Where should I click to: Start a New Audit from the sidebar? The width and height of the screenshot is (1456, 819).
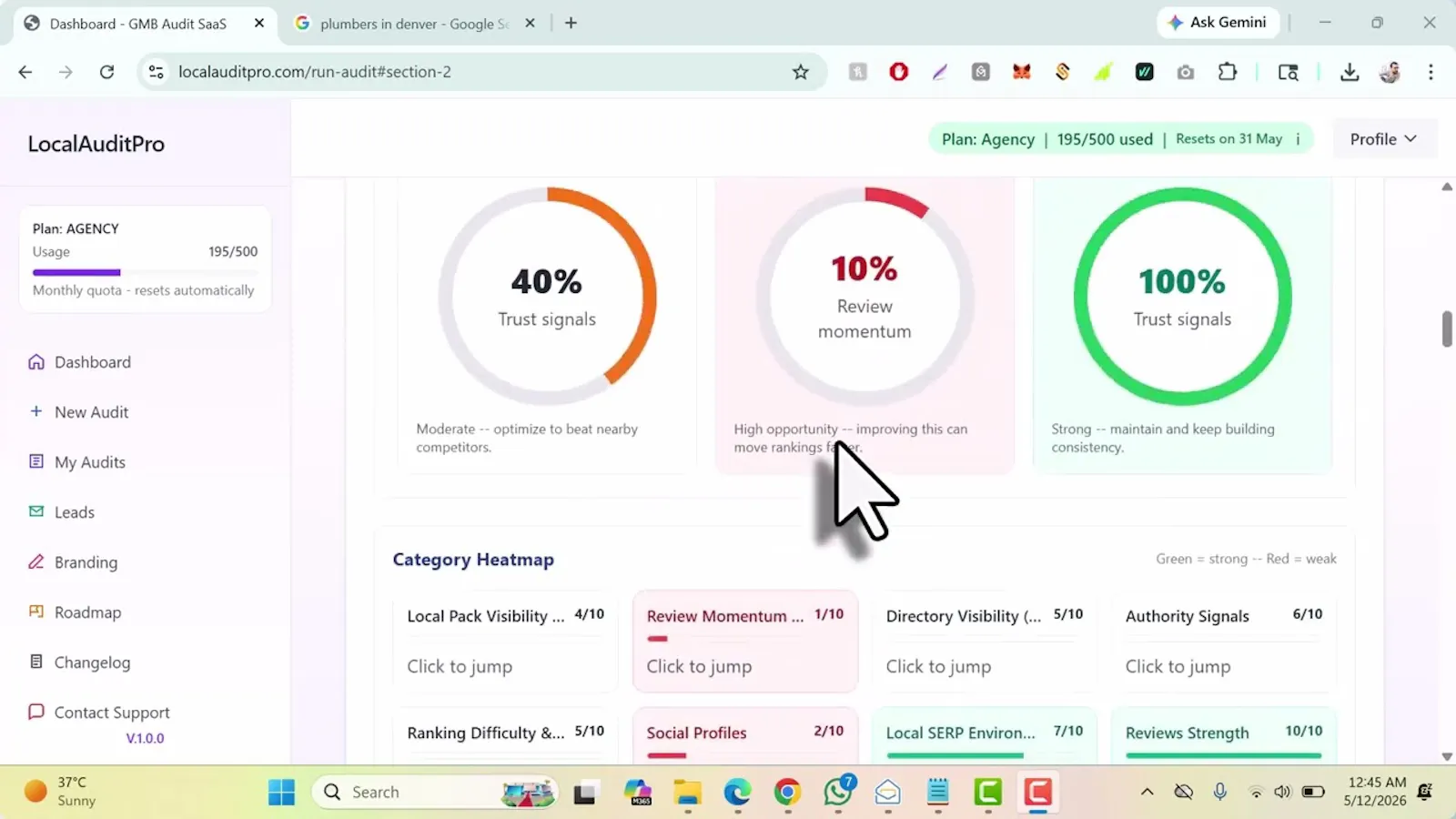78,412
